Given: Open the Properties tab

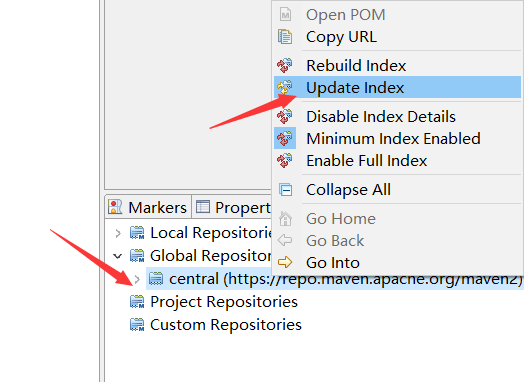Looking at the screenshot, I should pyautogui.click(x=232, y=207).
